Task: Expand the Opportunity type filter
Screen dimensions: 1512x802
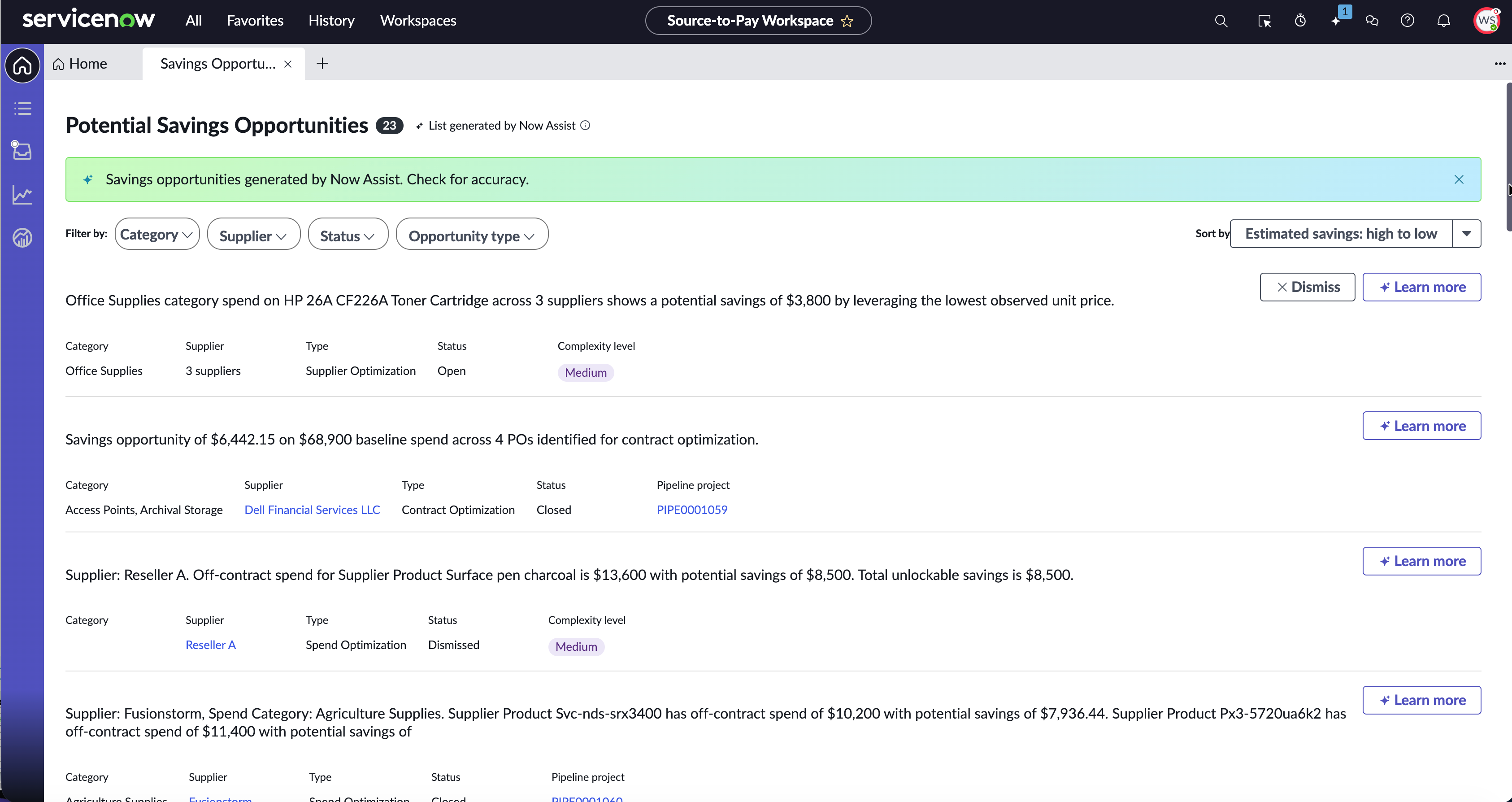Action: pyautogui.click(x=472, y=234)
